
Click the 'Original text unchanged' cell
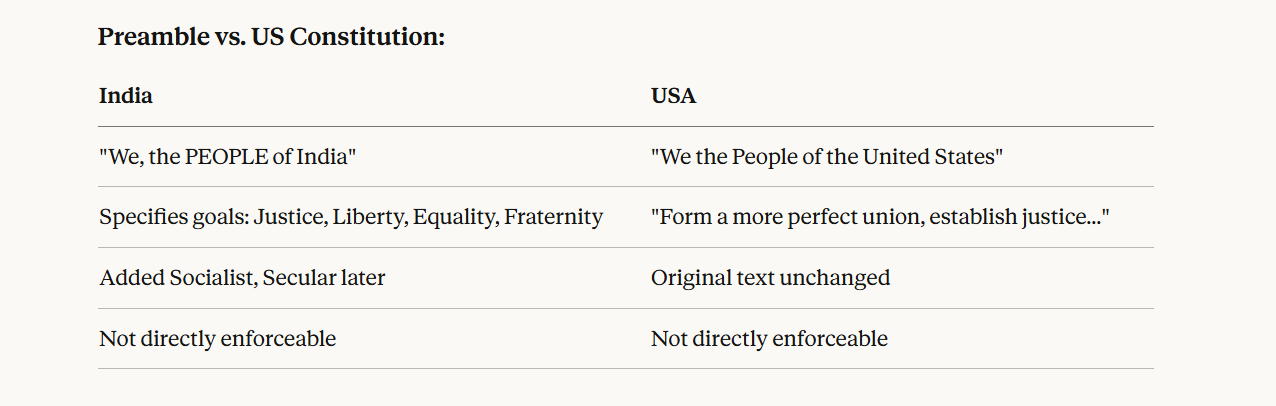click(770, 278)
